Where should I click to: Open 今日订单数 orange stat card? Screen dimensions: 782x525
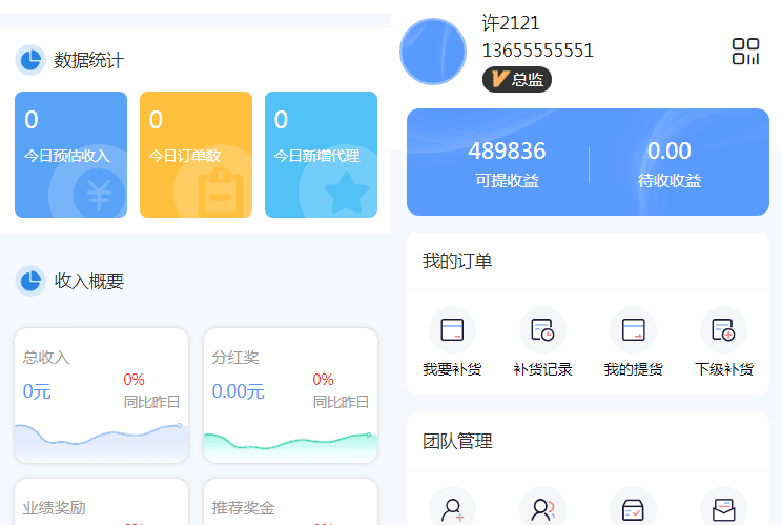click(196, 155)
